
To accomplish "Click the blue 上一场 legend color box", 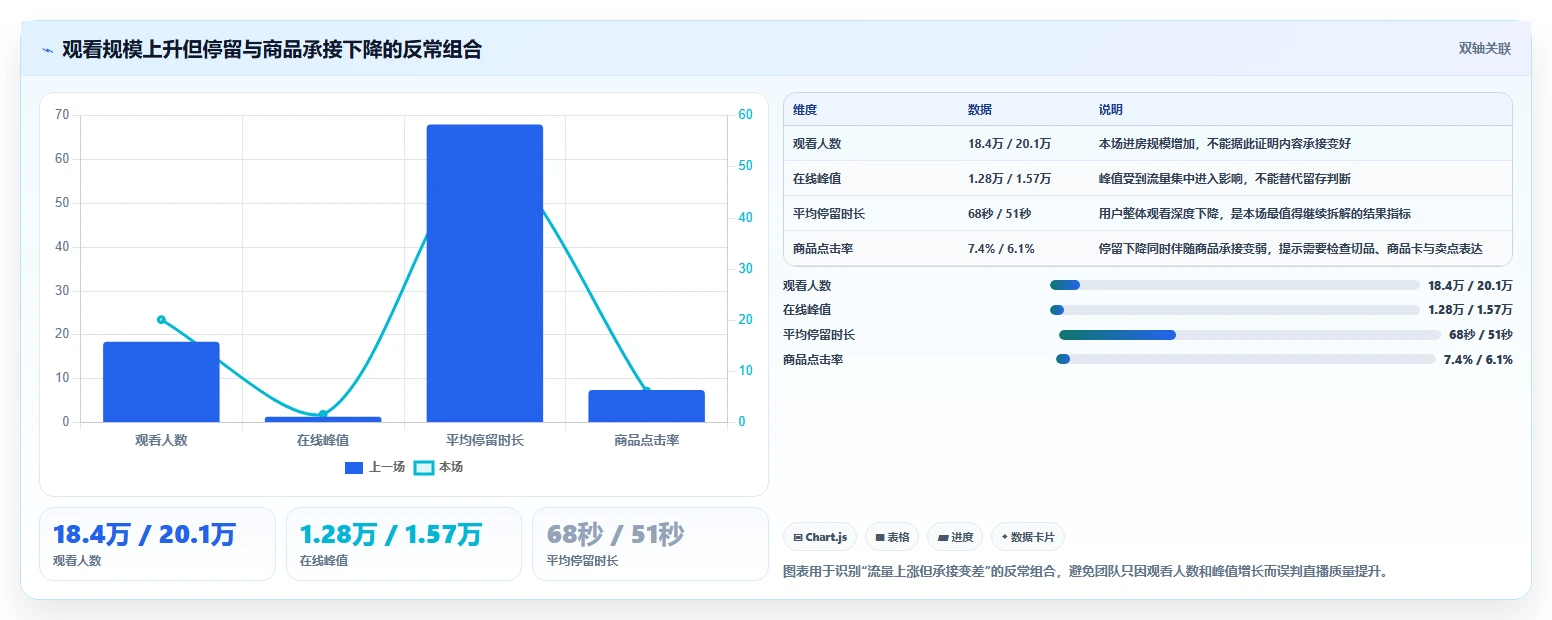I will coord(354,467).
